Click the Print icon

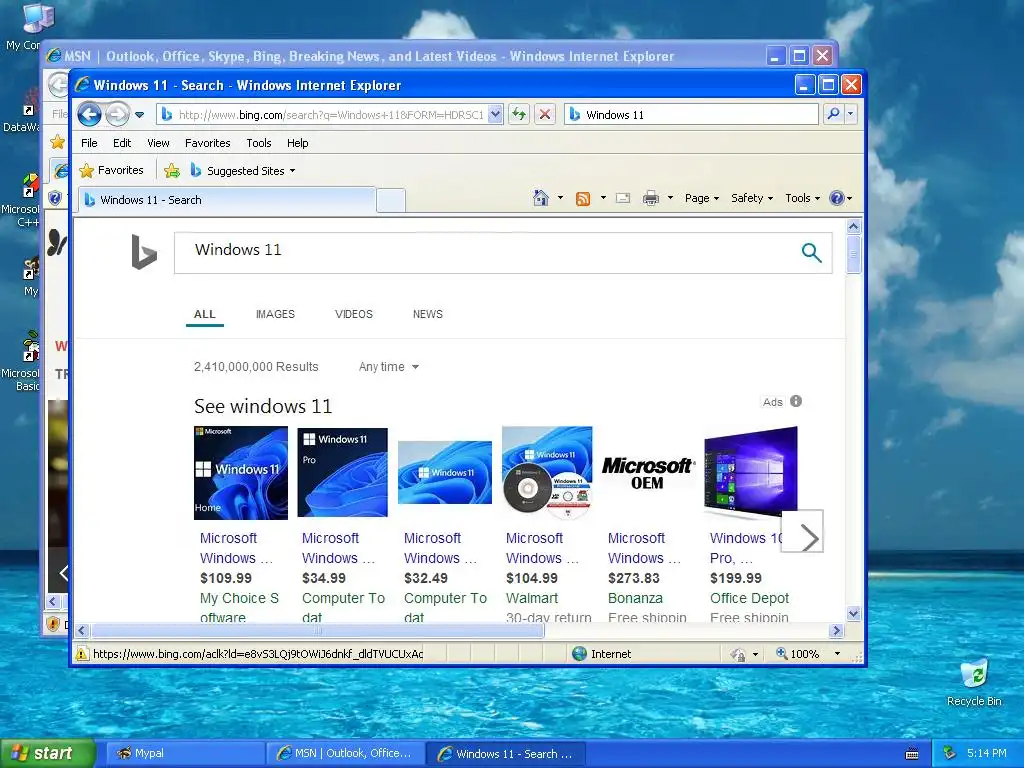coord(650,198)
